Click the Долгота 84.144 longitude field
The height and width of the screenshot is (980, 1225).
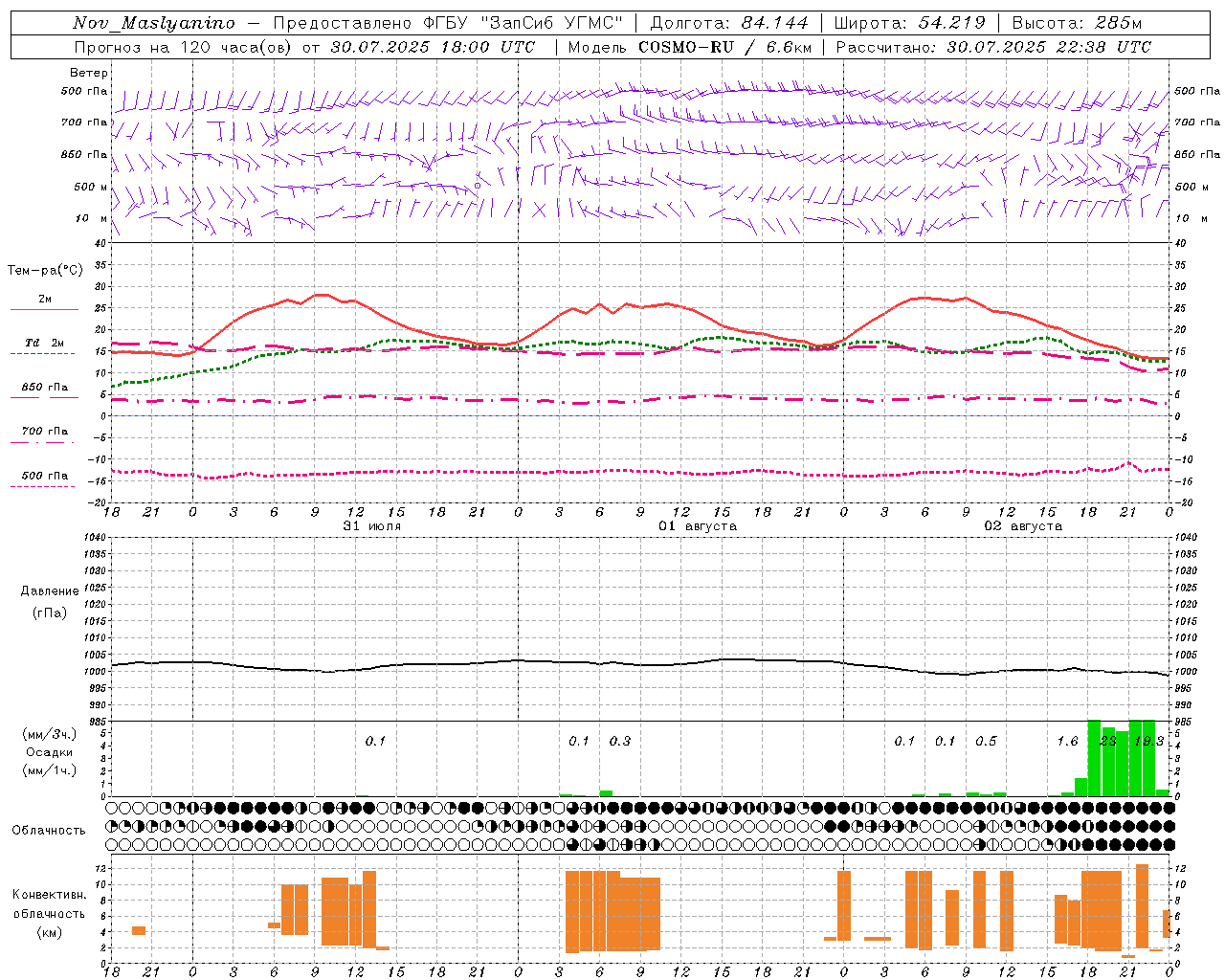[729, 23]
